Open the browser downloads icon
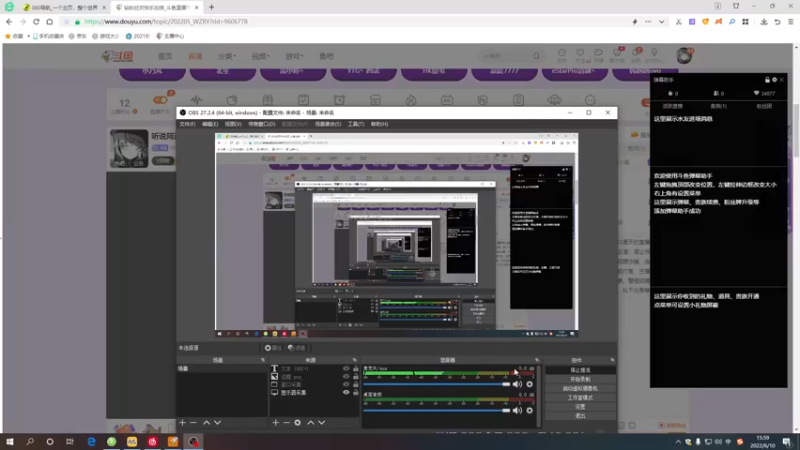The width and height of the screenshot is (800, 450). tap(764, 22)
